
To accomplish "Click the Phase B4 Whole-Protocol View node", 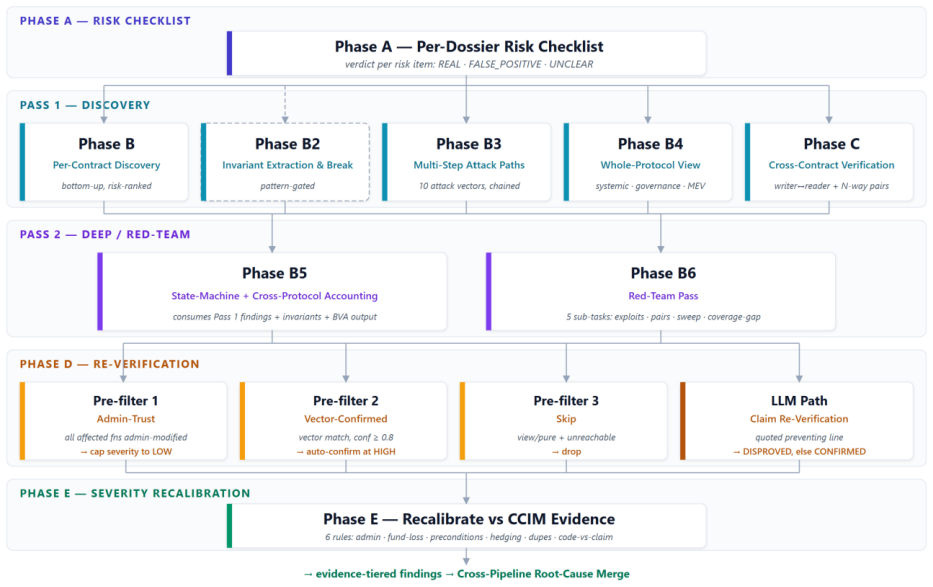I will [648, 162].
